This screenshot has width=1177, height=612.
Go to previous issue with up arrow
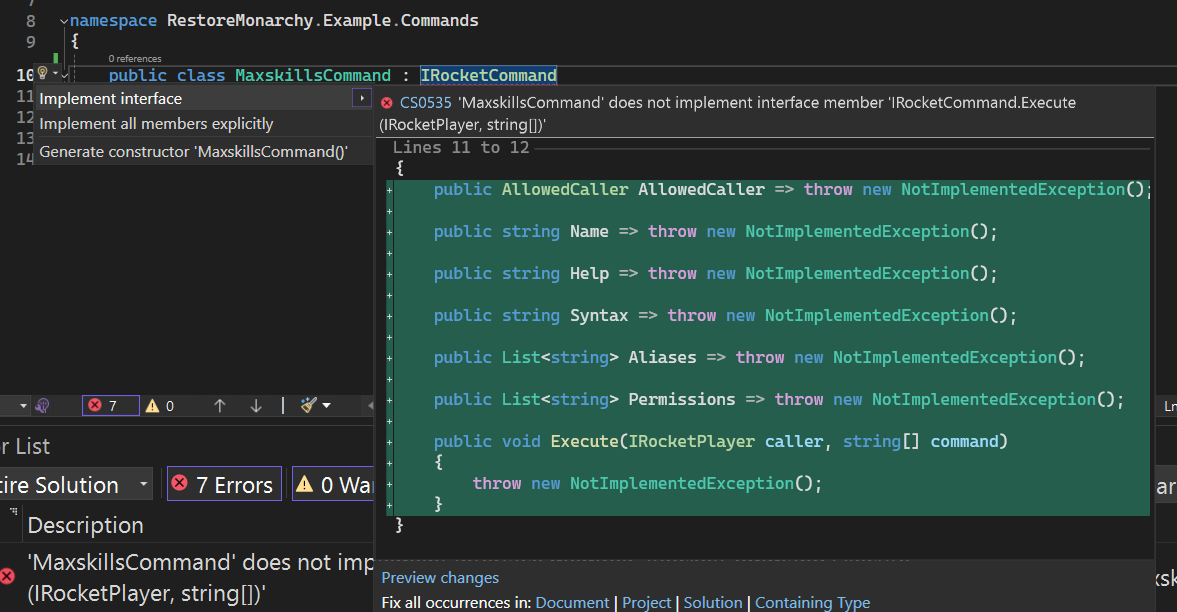pos(220,406)
